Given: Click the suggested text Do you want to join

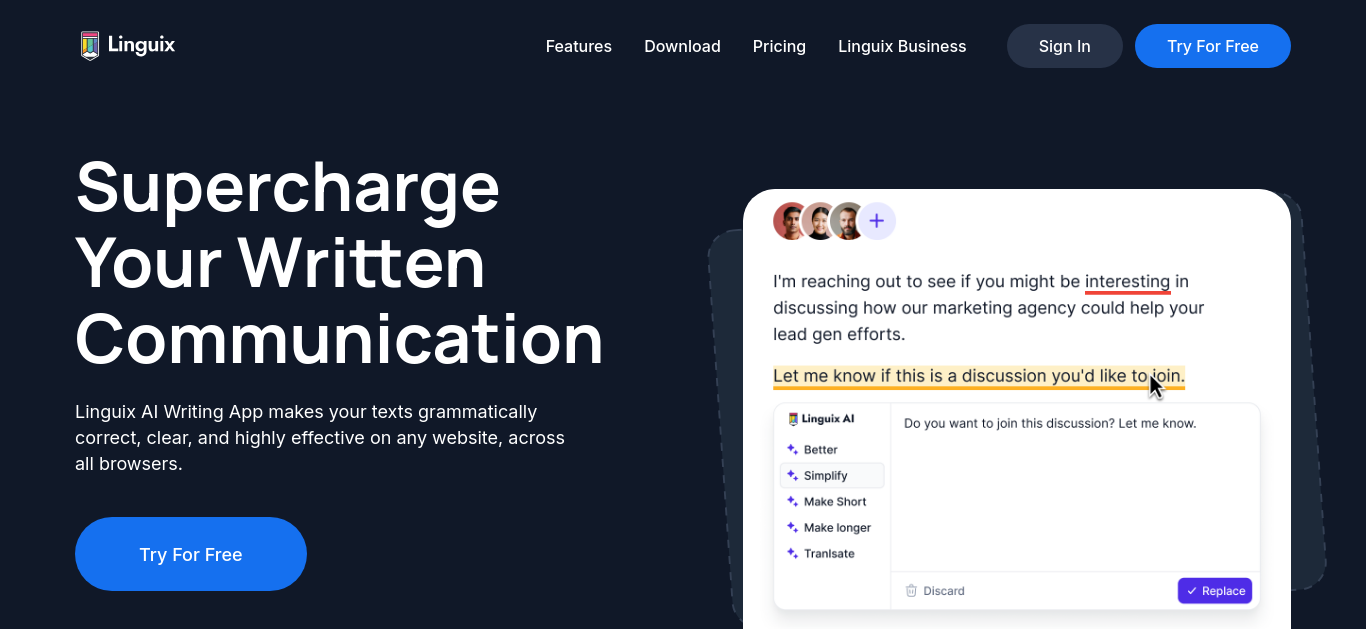Looking at the screenshot, I should (x=1050, y=423).
